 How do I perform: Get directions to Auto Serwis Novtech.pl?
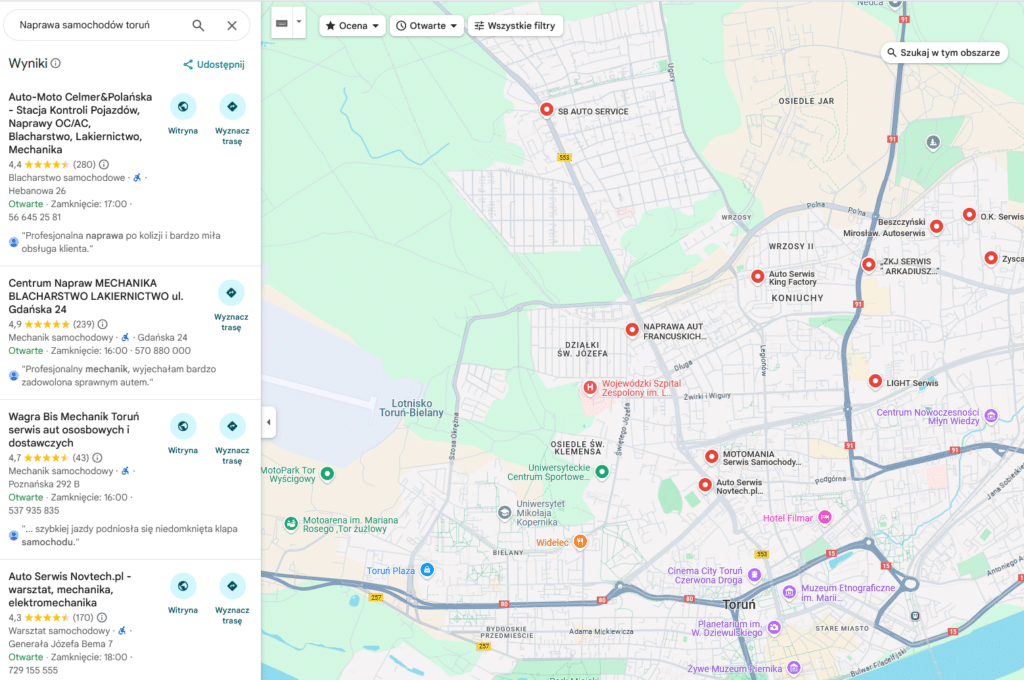click(232, 586)
